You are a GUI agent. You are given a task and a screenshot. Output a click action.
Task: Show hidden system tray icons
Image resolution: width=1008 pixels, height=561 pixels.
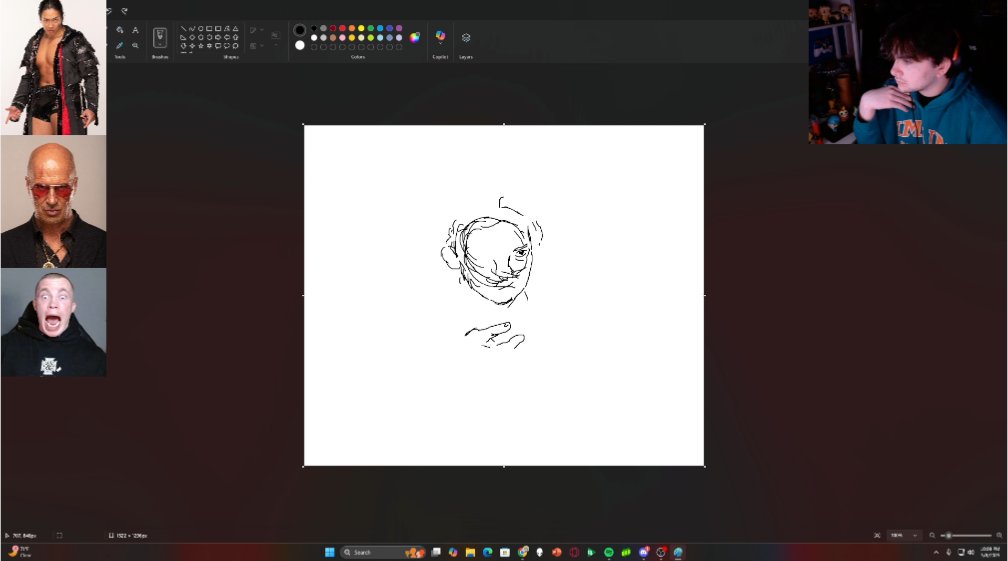936,552
